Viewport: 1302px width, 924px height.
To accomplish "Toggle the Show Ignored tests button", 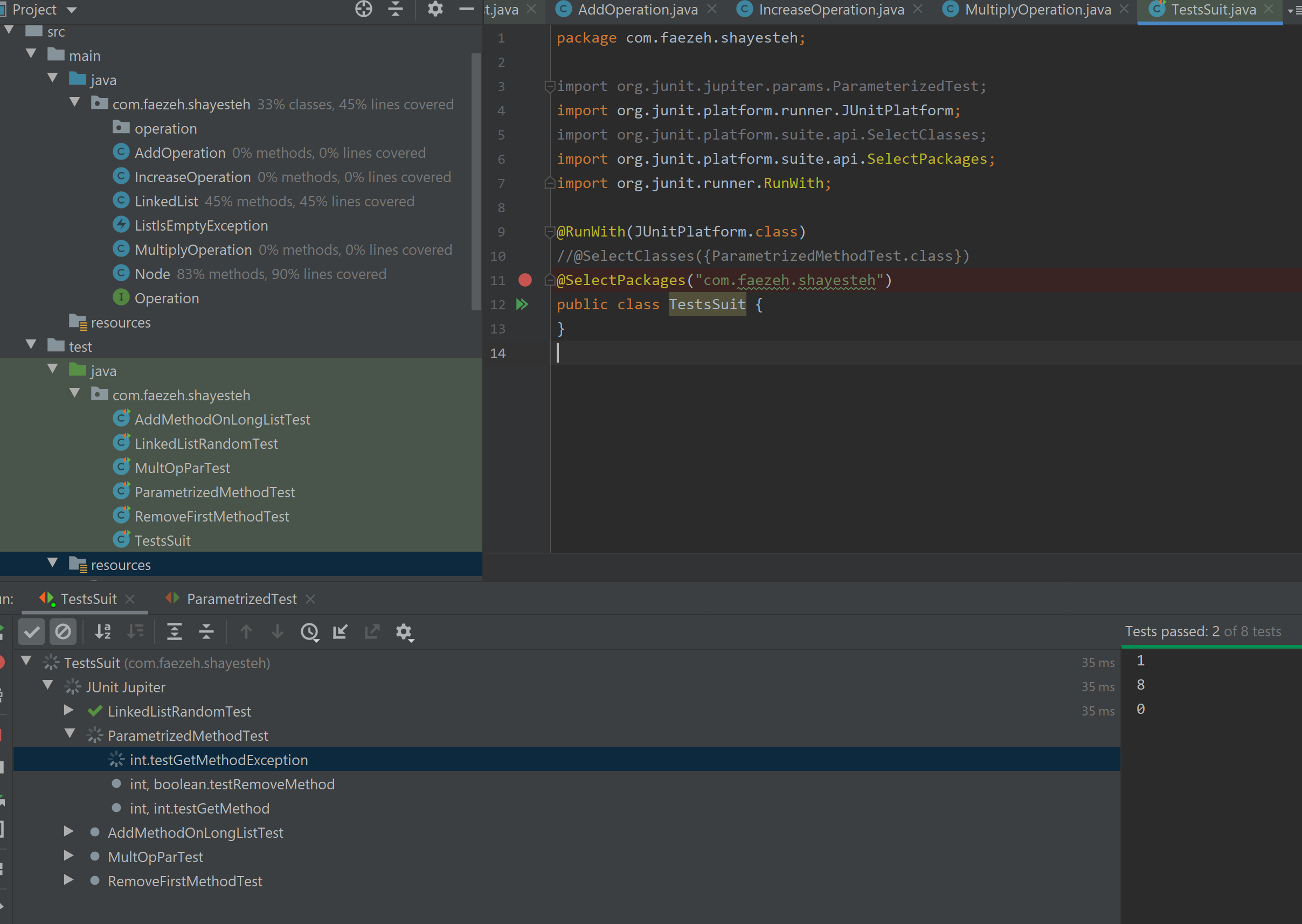I will [x=63, y=631].
